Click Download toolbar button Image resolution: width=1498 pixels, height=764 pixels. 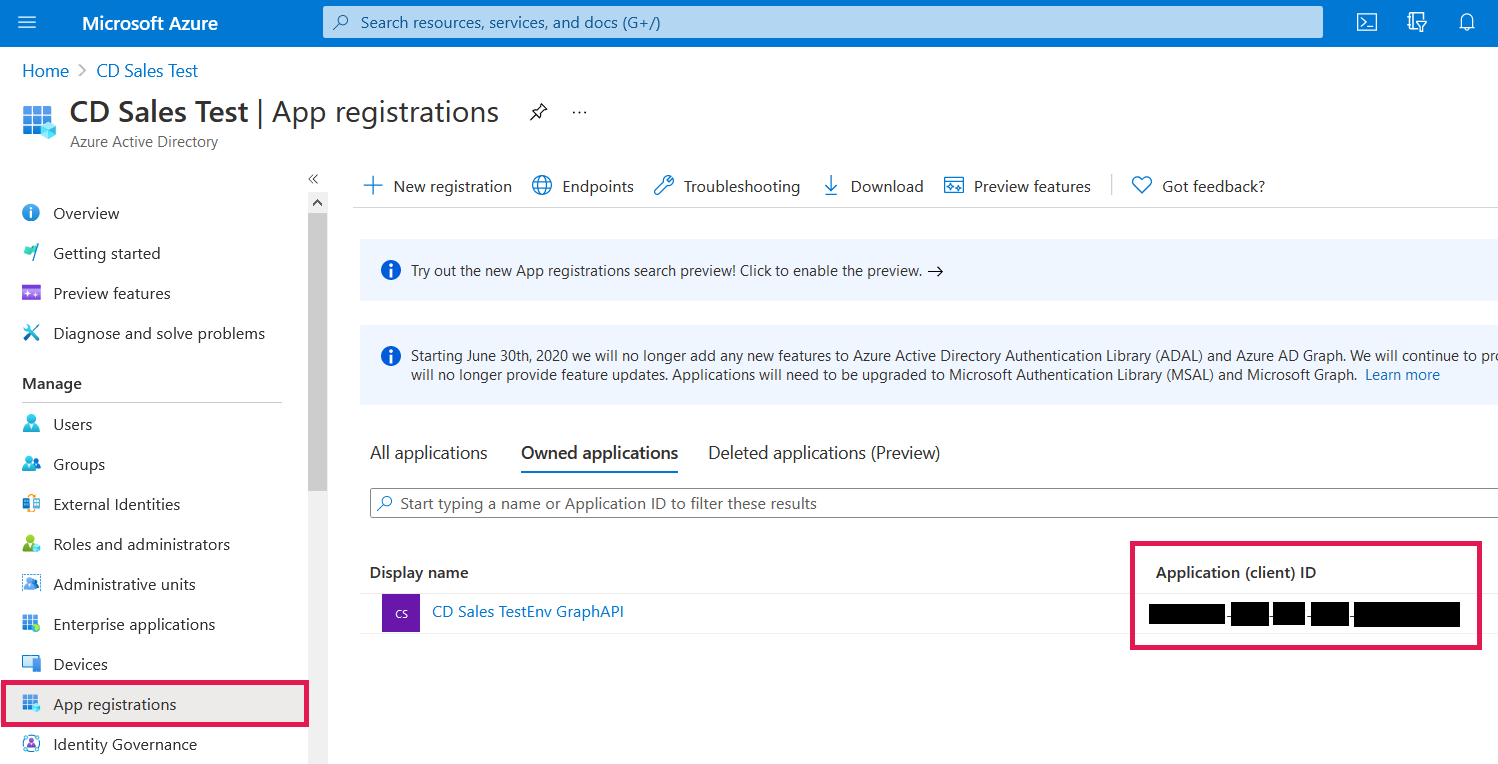pos(873,186)
